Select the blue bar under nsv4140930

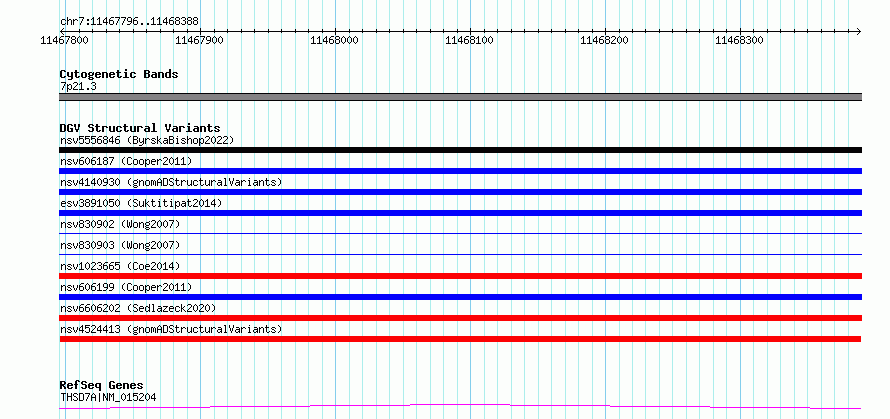click(x=460, y=192)
